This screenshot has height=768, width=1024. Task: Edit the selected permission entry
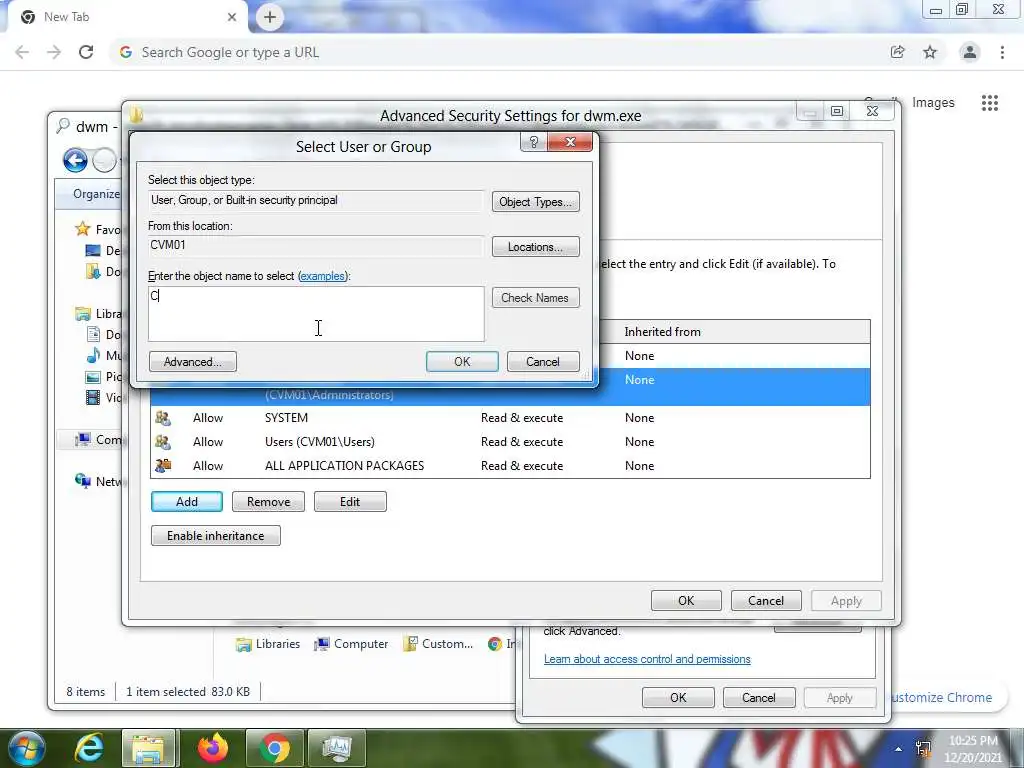350,502
